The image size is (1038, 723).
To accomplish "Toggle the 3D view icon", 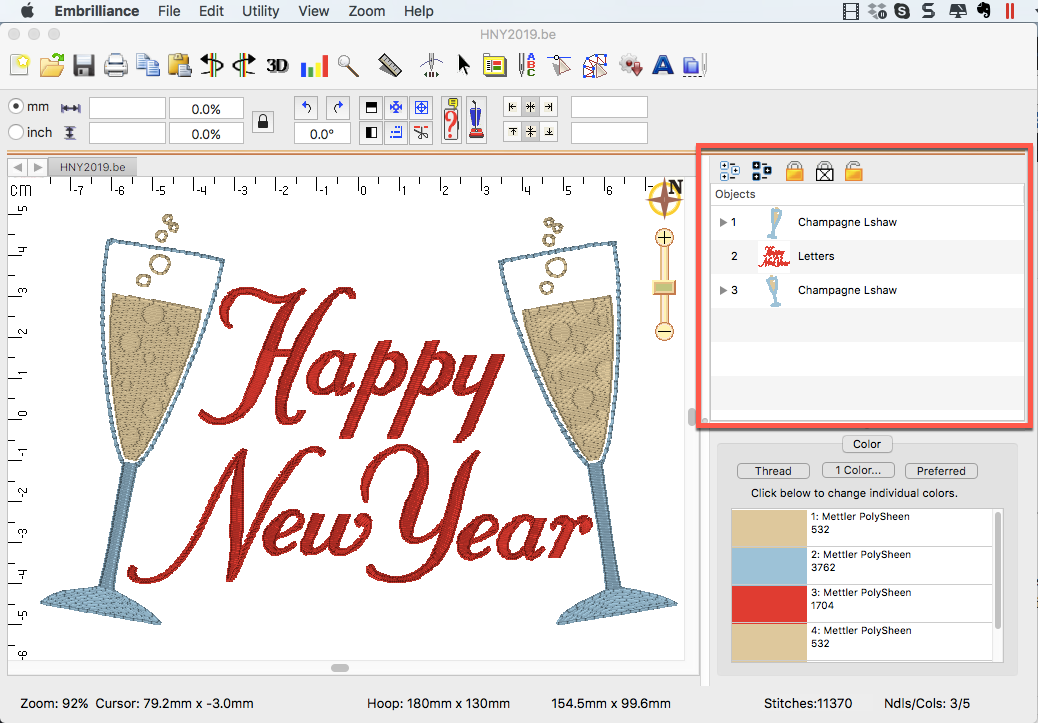I will [277, 66].
